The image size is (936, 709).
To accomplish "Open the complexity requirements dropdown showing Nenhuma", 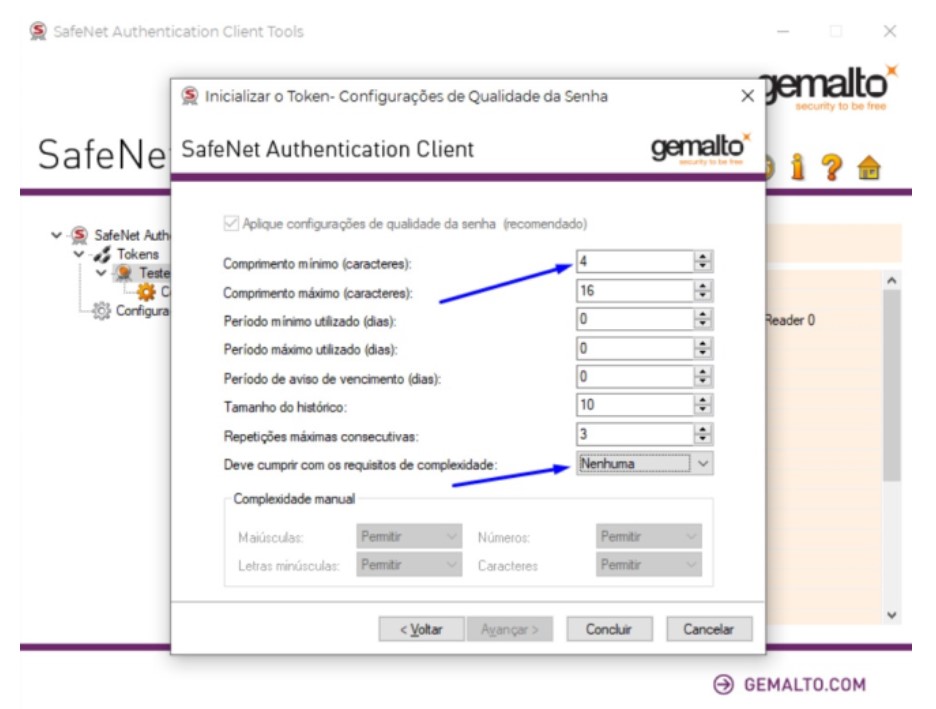I will tap(645, 464).
